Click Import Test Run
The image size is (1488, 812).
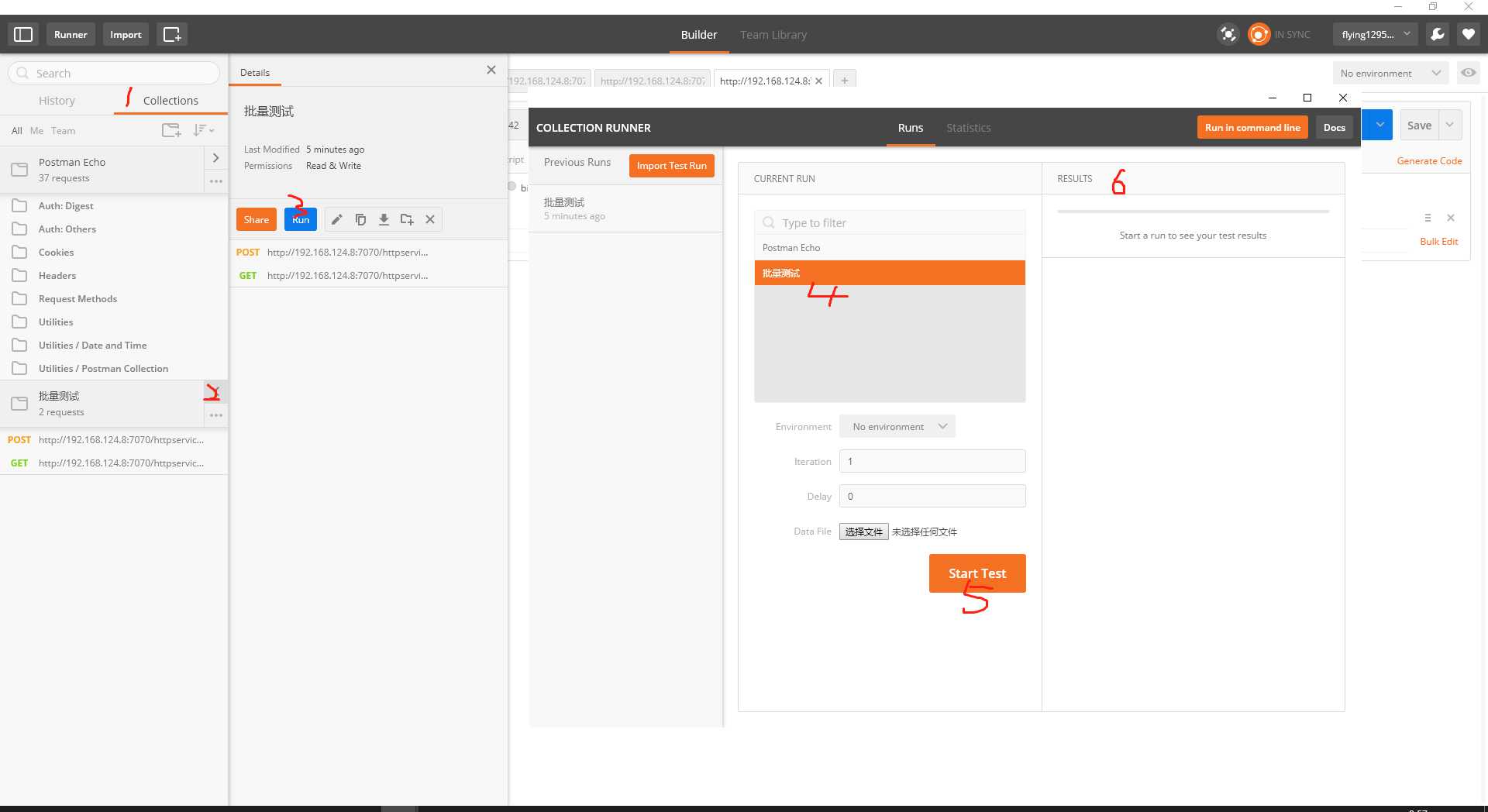coord(672,166)
